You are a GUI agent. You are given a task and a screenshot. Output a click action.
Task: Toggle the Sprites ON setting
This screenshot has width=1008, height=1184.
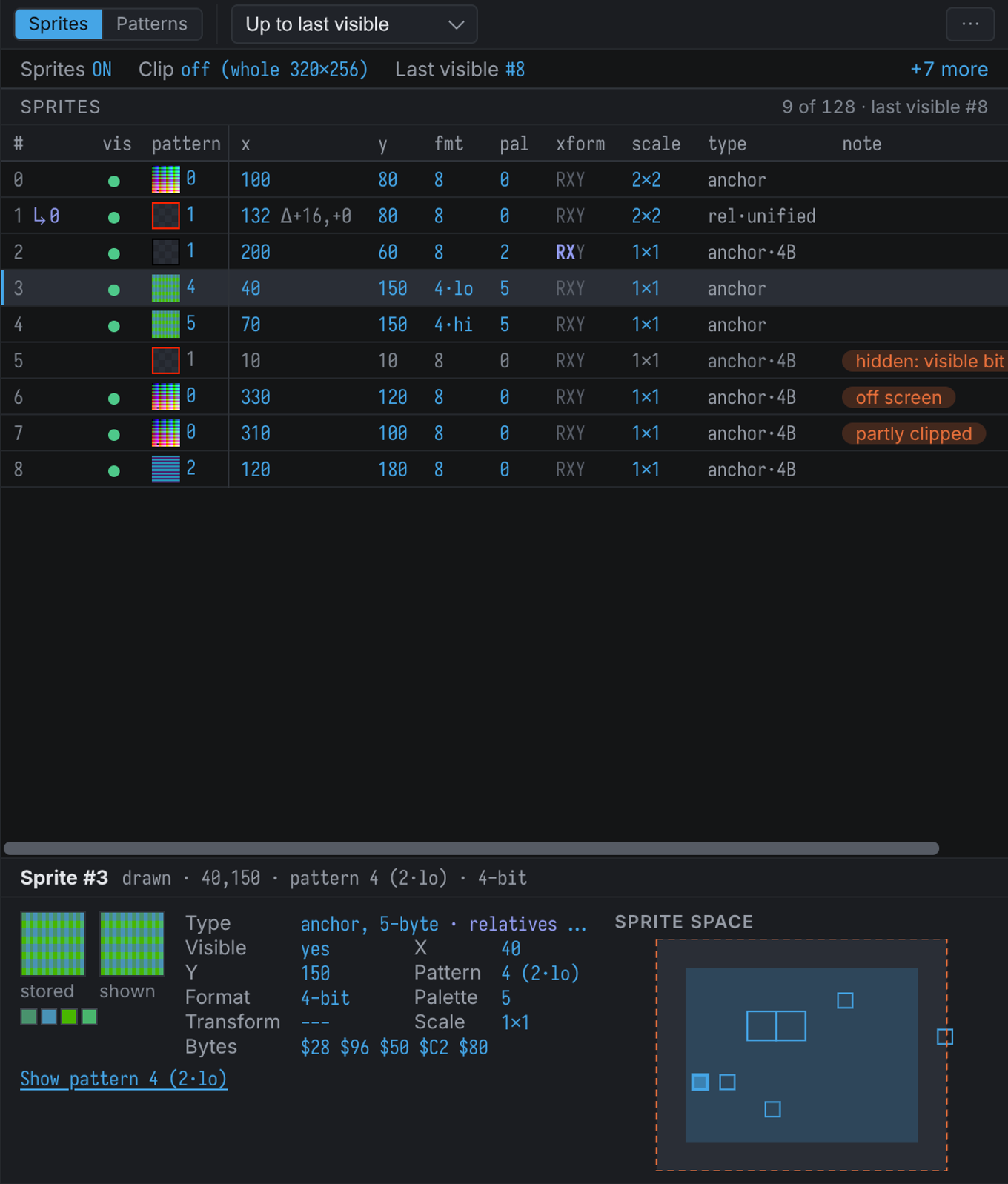tap(66, 70)
